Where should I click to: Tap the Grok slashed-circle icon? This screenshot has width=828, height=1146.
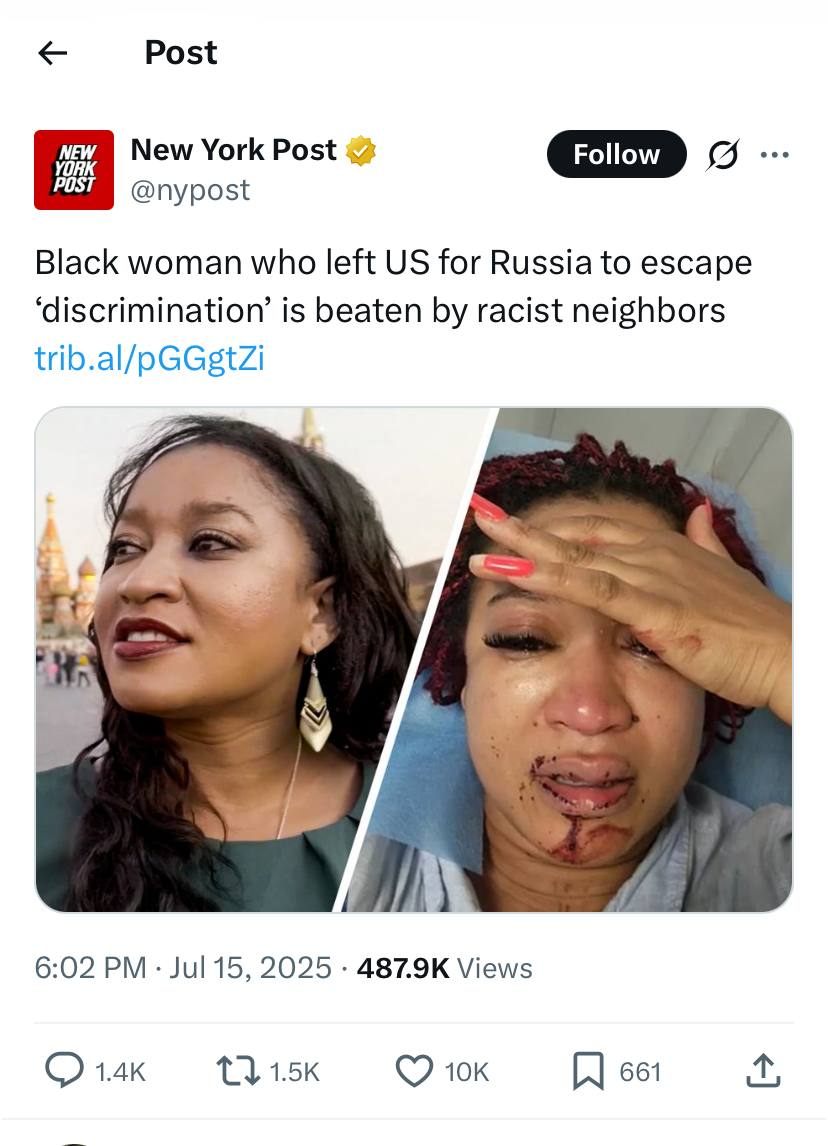[723, 154]
